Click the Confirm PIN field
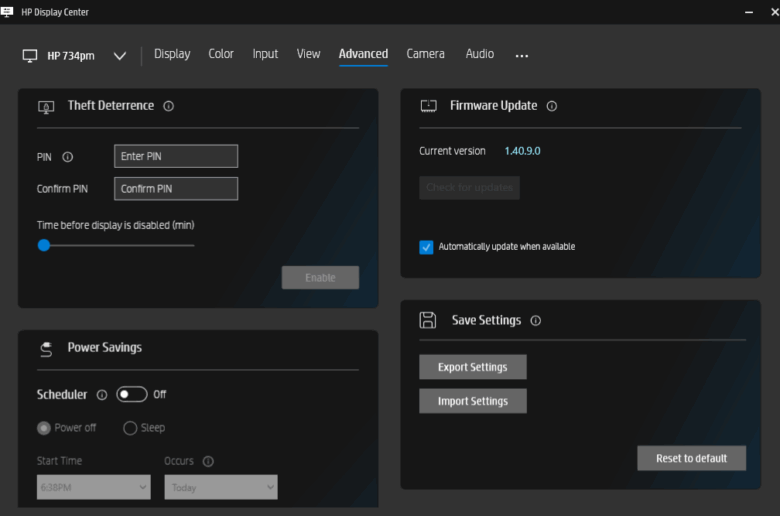Viewport: 780px width, 516px height. [176, 189]
